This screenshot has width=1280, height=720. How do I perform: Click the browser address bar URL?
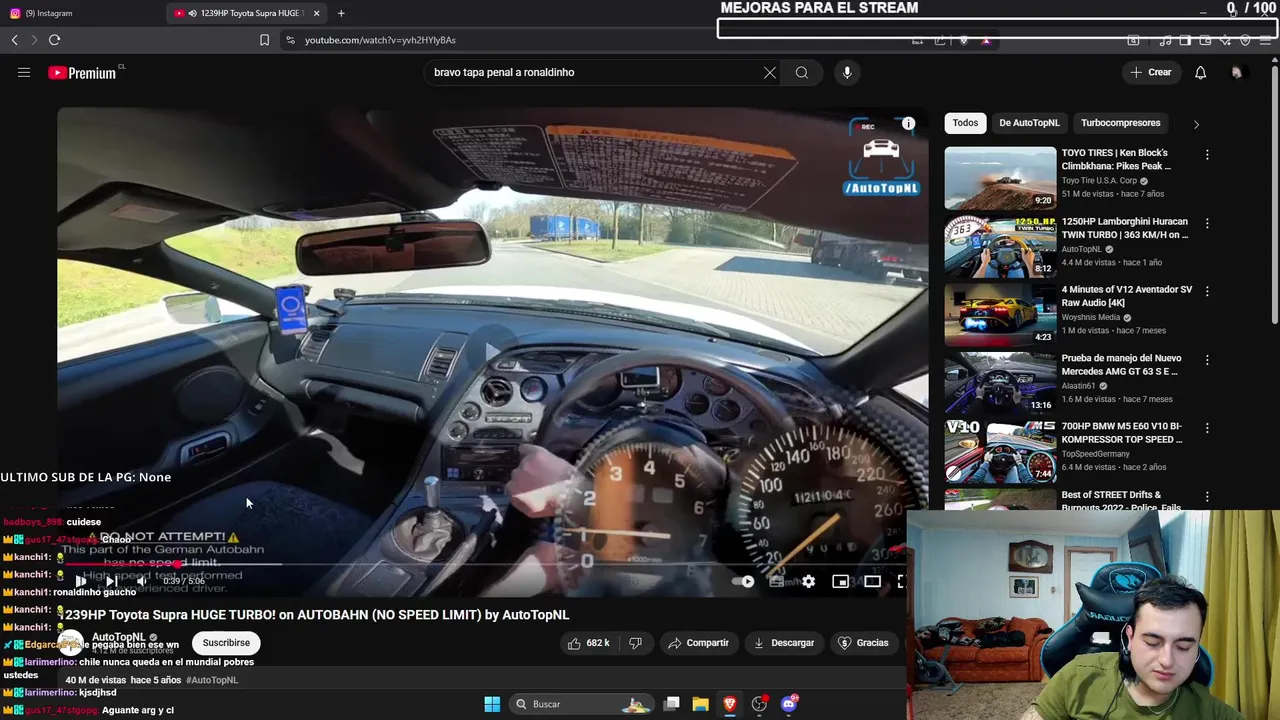380,40
